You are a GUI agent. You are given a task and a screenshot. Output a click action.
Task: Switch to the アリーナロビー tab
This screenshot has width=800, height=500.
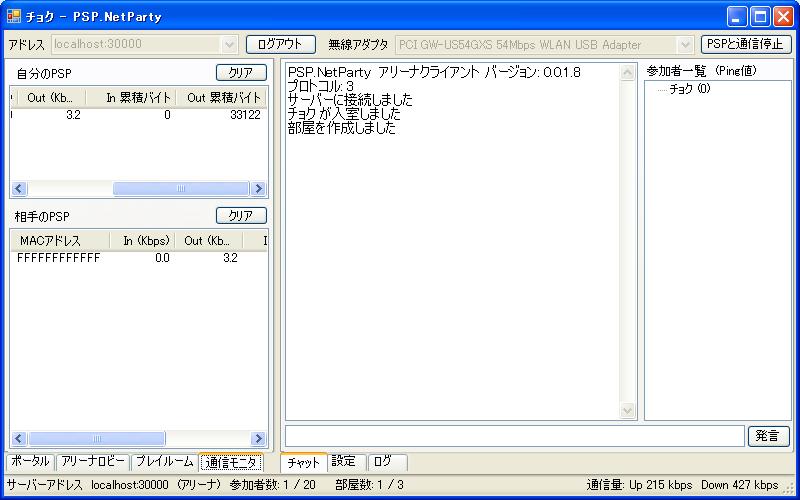pyautogui.click(x=93, y=462)
